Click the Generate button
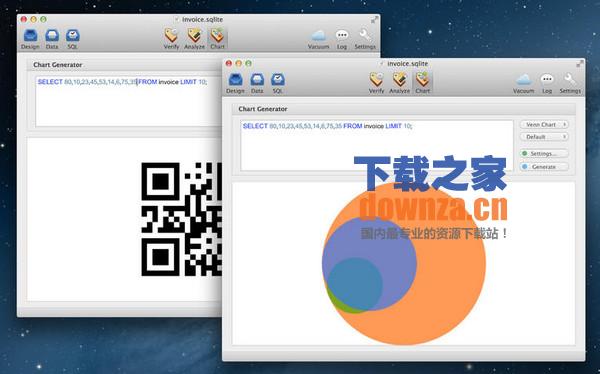Viewport: 600px width, 374px height. coord(544,167)
